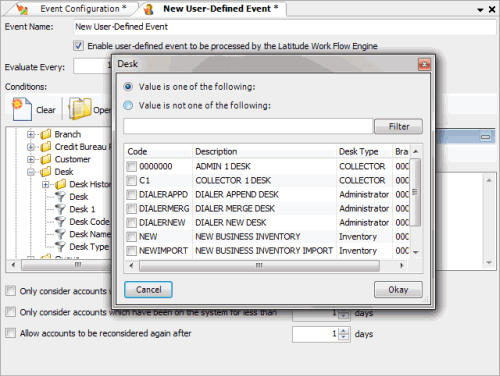Image resolution: width=500 pixels, height=376 pixels.
Task: Click Desk list scroll down arrow
Action: click(416, 252)
